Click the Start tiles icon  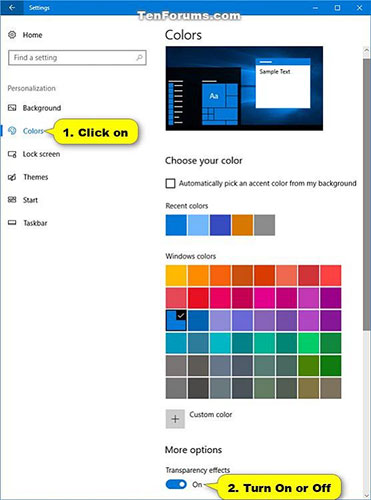tap(12, 200)
